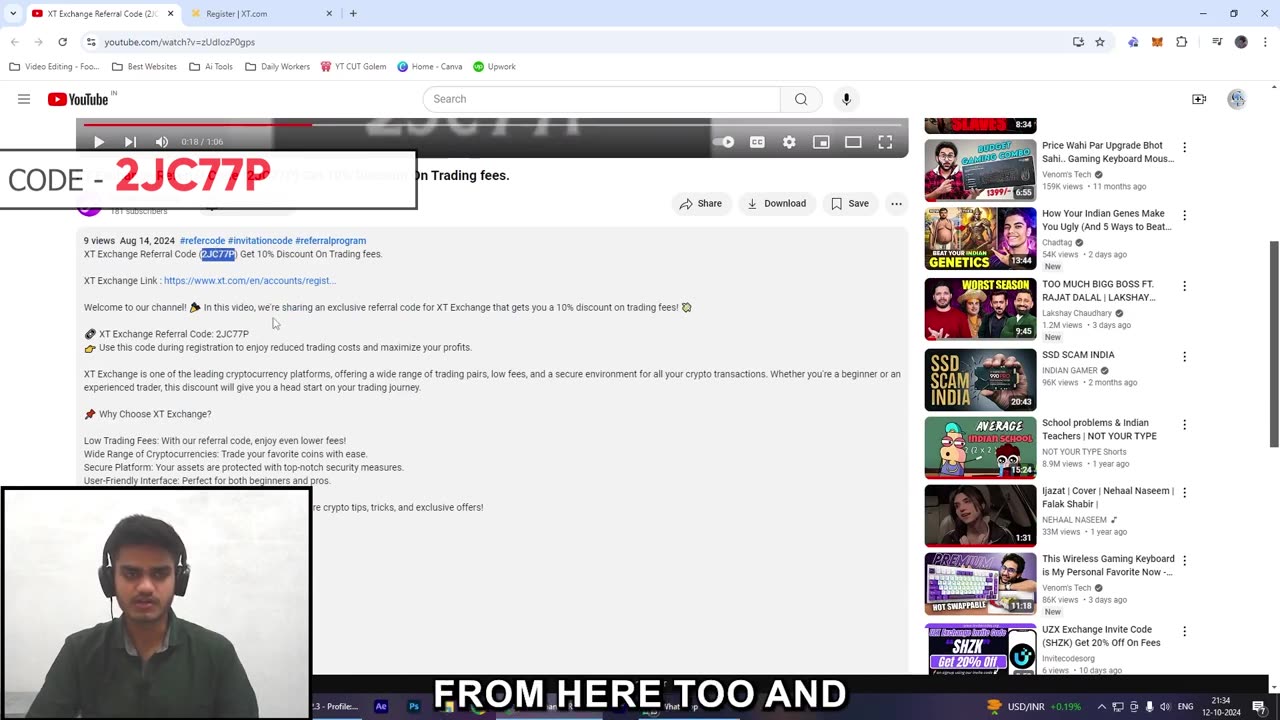Skip to next video with the Next button
This screenshot has width=1280, height=720.
130,142
